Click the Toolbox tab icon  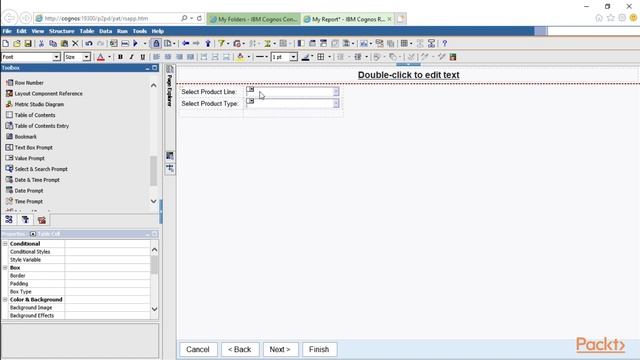[x=42, y=220]
